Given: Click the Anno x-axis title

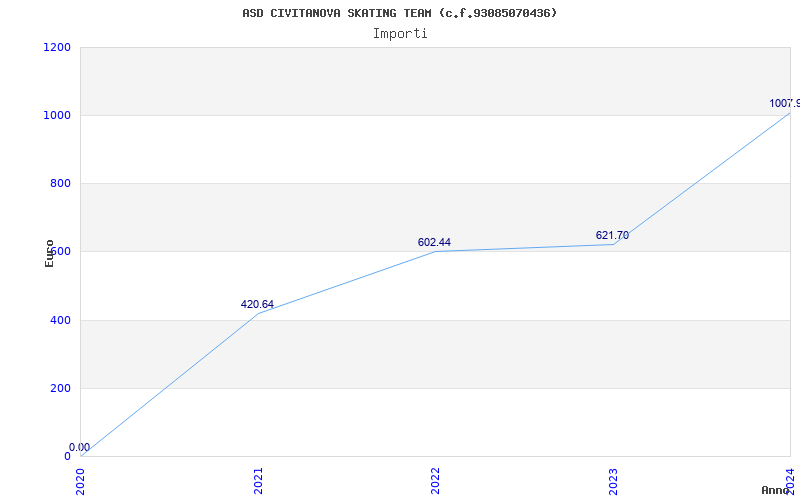Looking at the screenshot, I should 779,490.
